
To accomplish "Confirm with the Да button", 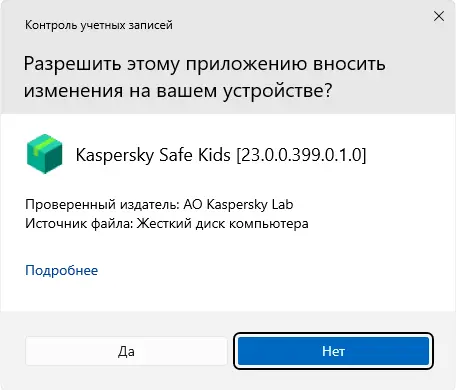I will [126, 351].
